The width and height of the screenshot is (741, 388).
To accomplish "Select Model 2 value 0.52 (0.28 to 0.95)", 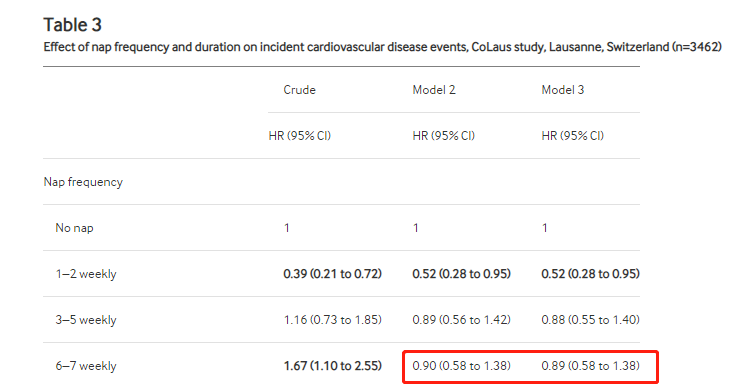I will click(x=462, y=274).
